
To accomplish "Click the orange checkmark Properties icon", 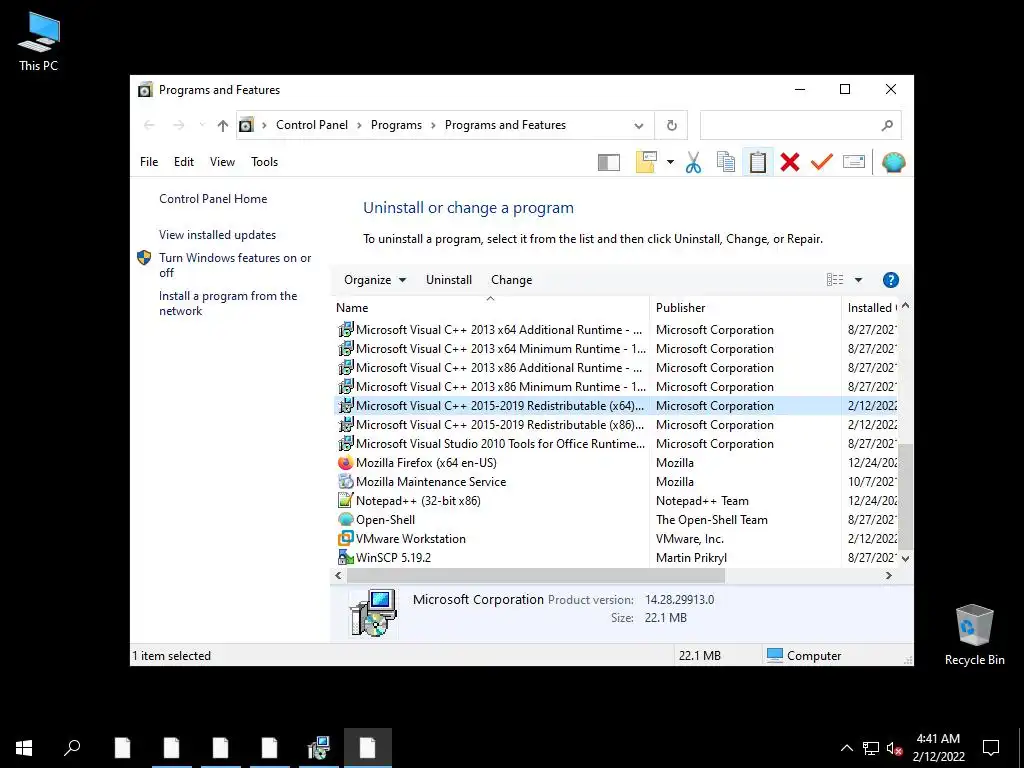I will pos(822,162).
